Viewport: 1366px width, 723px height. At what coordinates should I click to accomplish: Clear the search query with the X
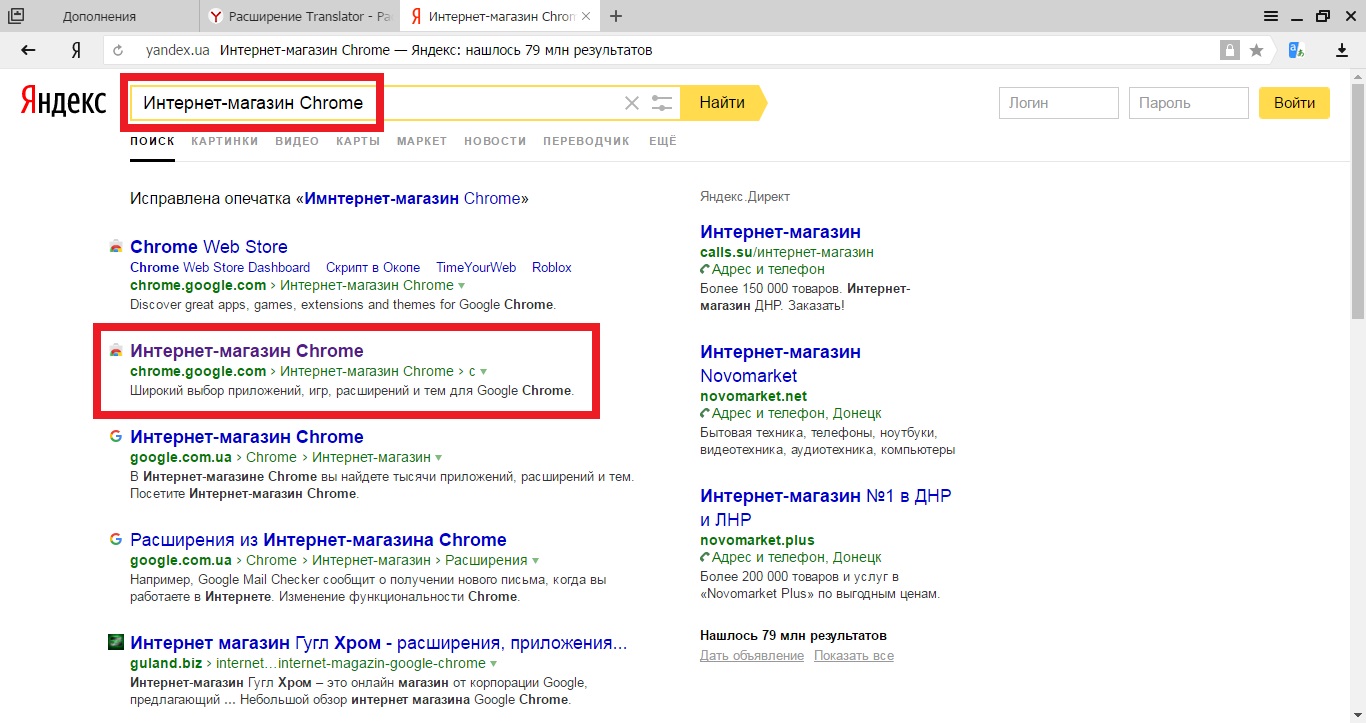tap(631, 103)
